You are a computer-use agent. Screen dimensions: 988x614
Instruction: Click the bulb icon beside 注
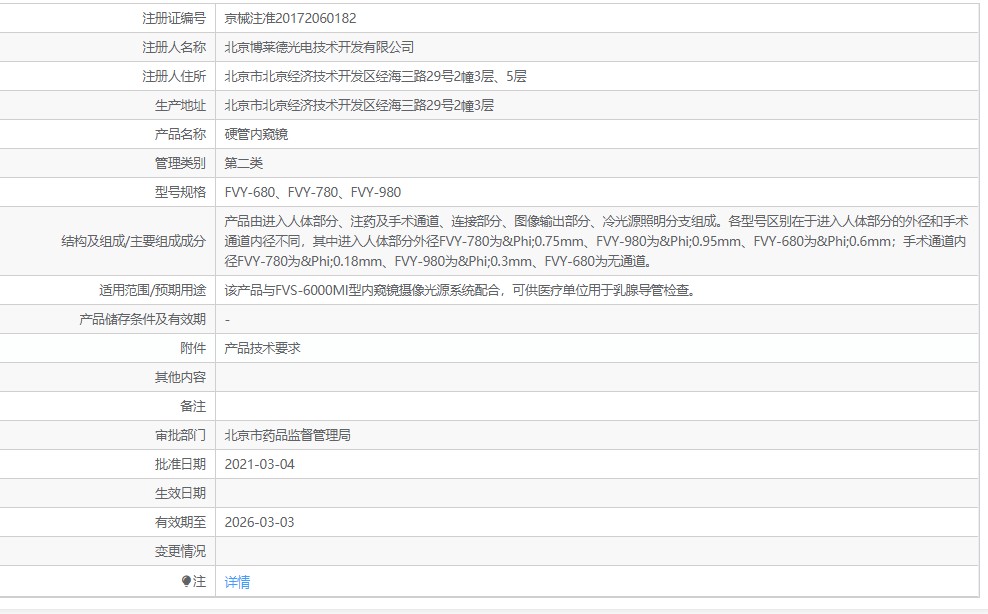(186, 581)
